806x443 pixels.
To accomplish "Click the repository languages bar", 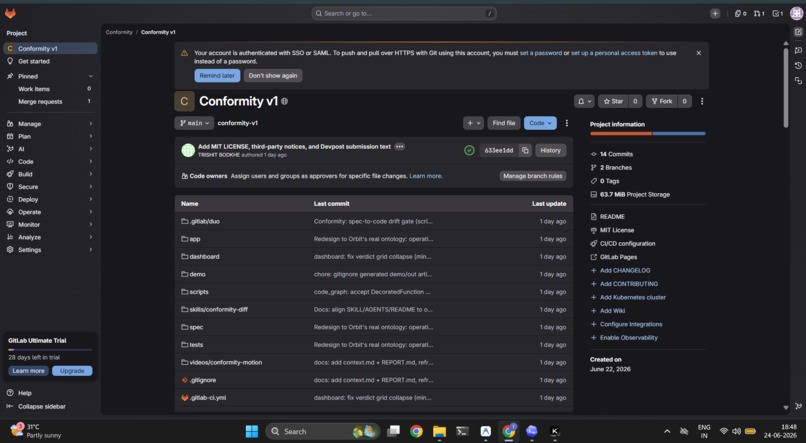I will coord(648,134).
